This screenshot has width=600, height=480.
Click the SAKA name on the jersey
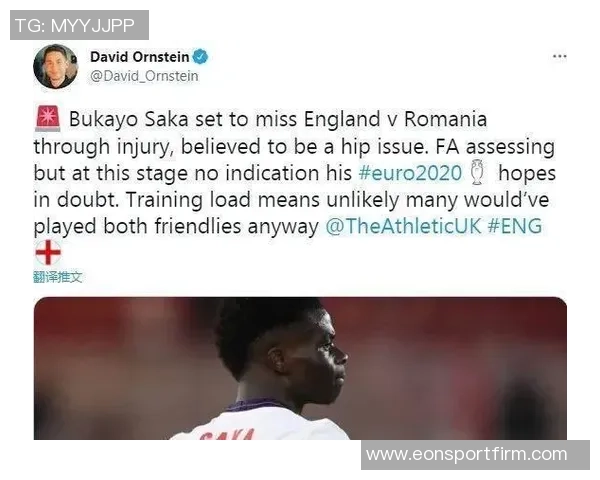point(227,435)
